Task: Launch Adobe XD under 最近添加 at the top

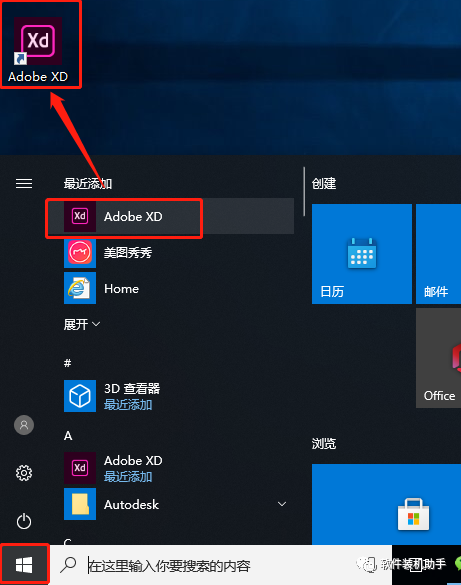Action: [171, 216]
